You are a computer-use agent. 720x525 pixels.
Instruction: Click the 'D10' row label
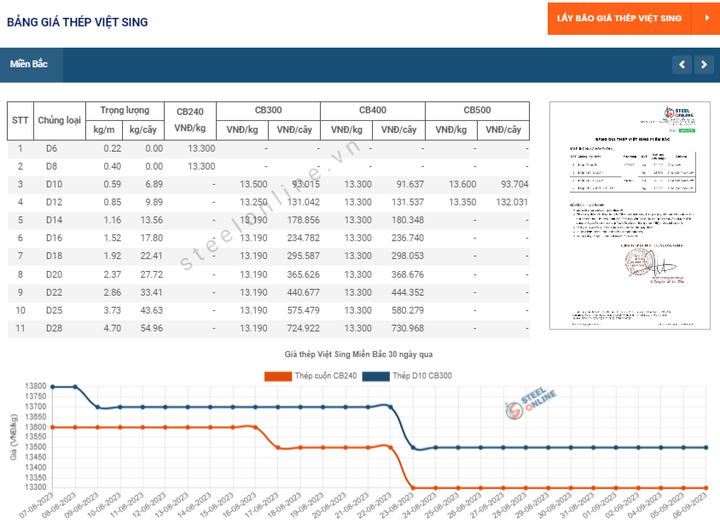click(x=54, y=185)
